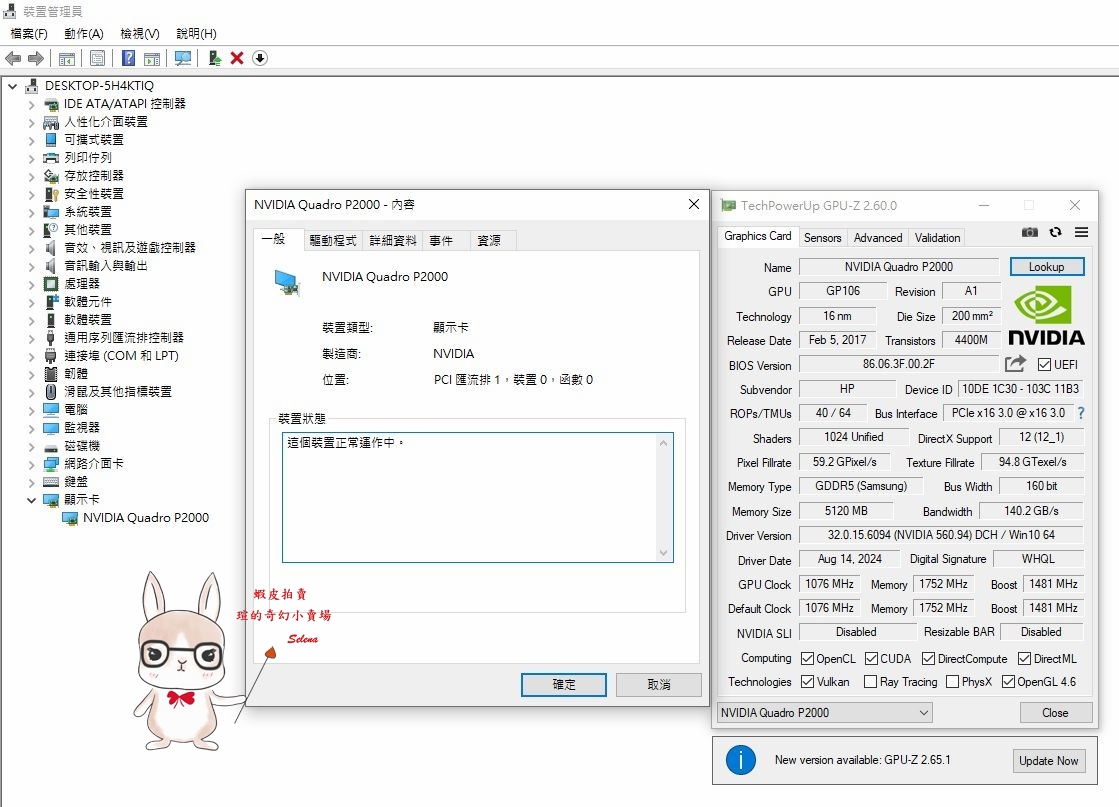Collapse the DESKTOP-5H4KTIQ root node

[13, 86]
